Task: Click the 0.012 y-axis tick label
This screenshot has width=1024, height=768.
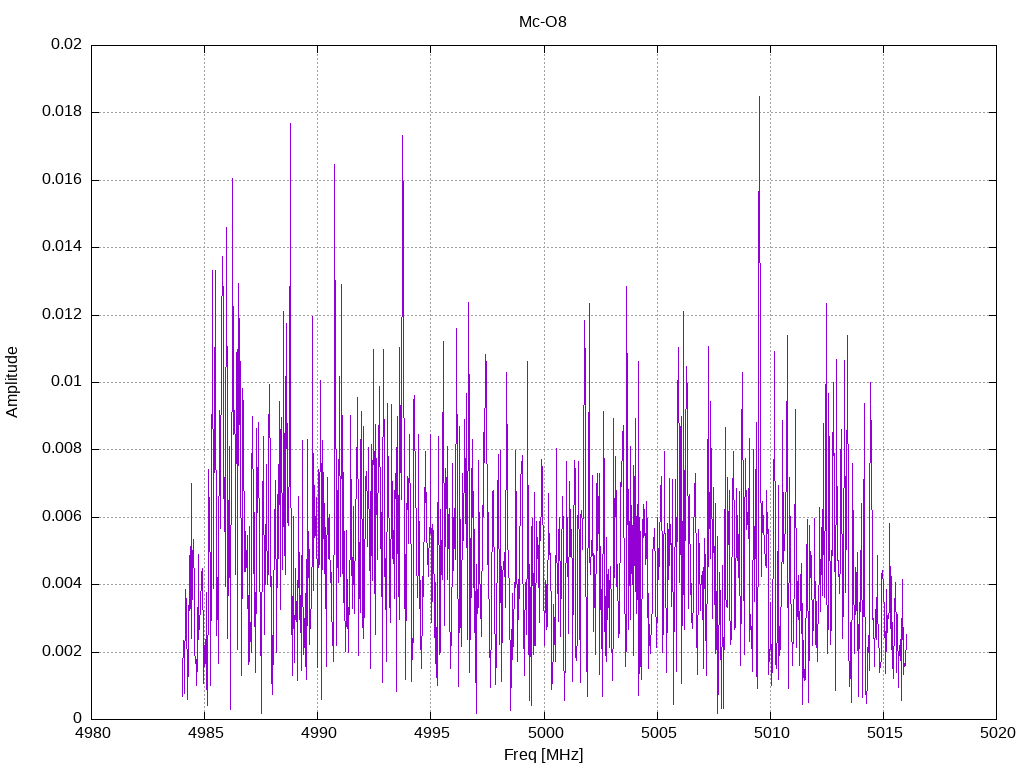Action: coord(62,314)
